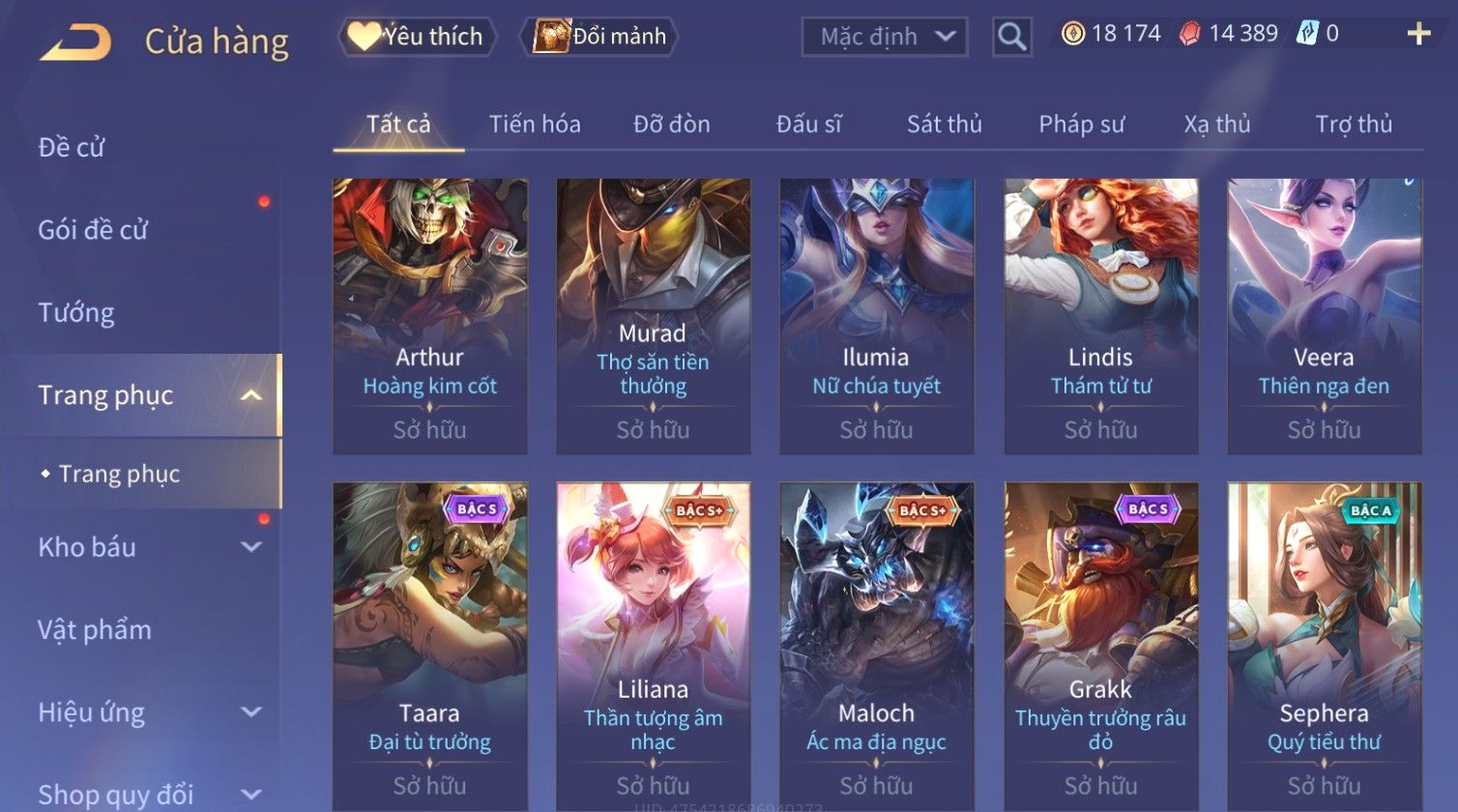Open Tướng in the sidebar
Image resolution: width=1458 pixels, height=812 pixels.
click(x=76, y=313)
